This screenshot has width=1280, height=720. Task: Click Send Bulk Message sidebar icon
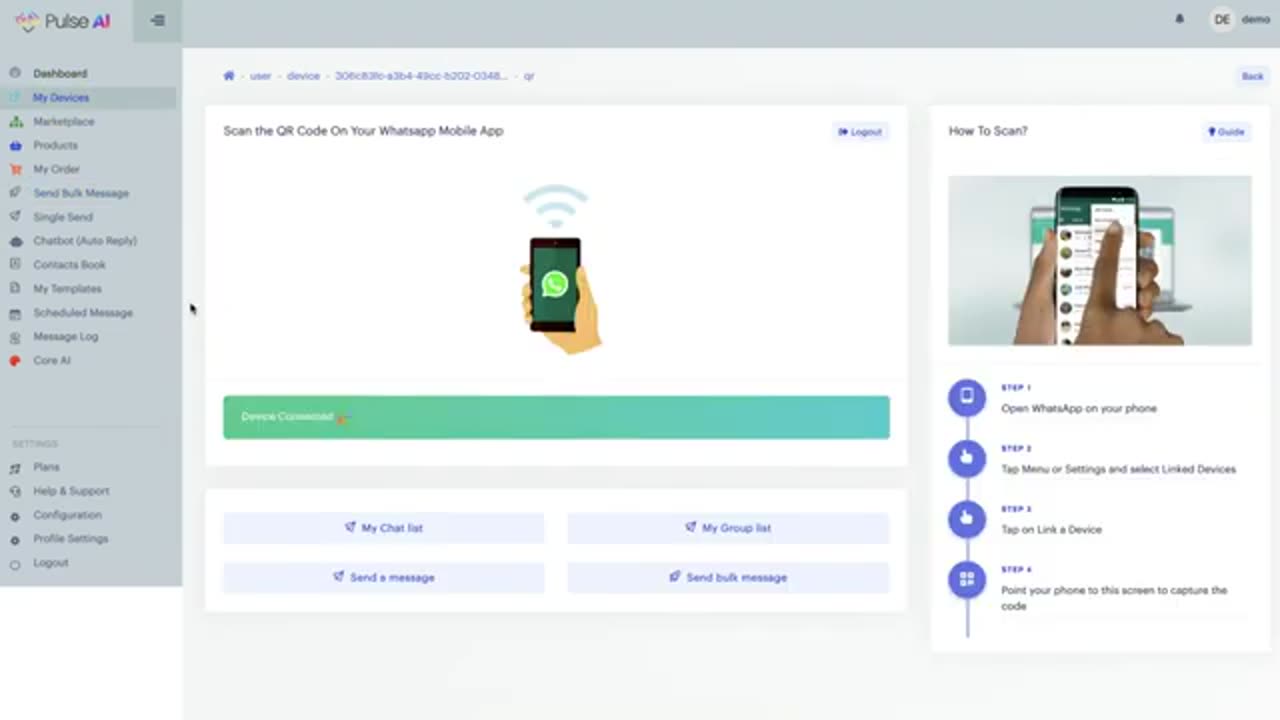(15, 192)
